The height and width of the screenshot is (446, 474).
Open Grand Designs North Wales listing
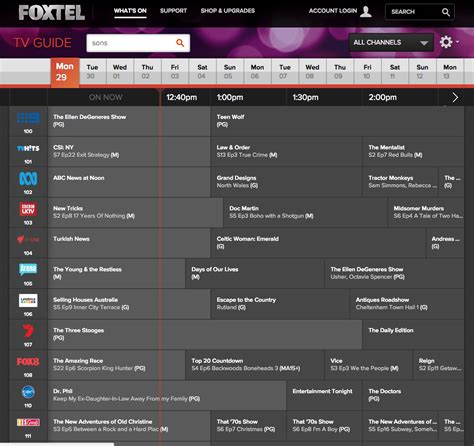coord(287,182)
